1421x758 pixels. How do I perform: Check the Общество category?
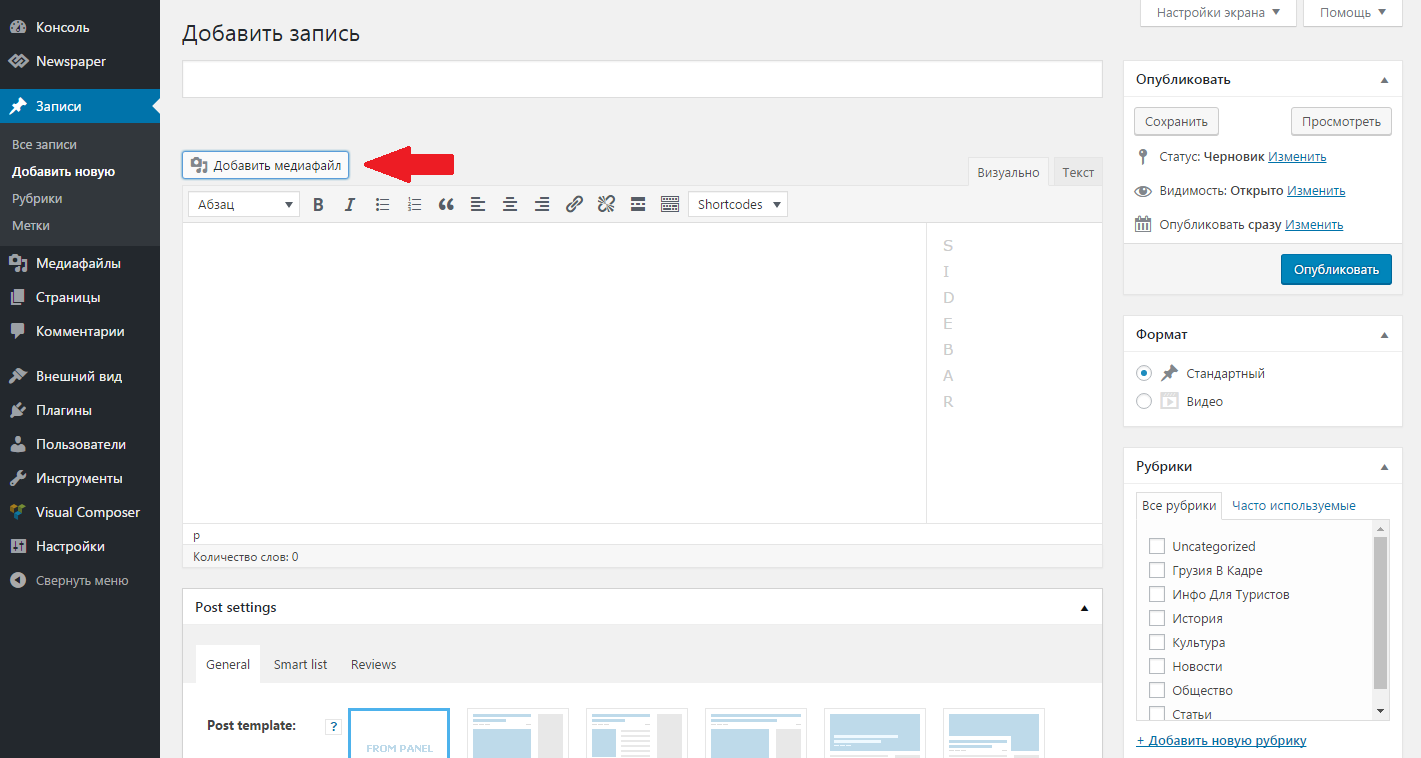pyautogui.click(x=1157, y=690)
